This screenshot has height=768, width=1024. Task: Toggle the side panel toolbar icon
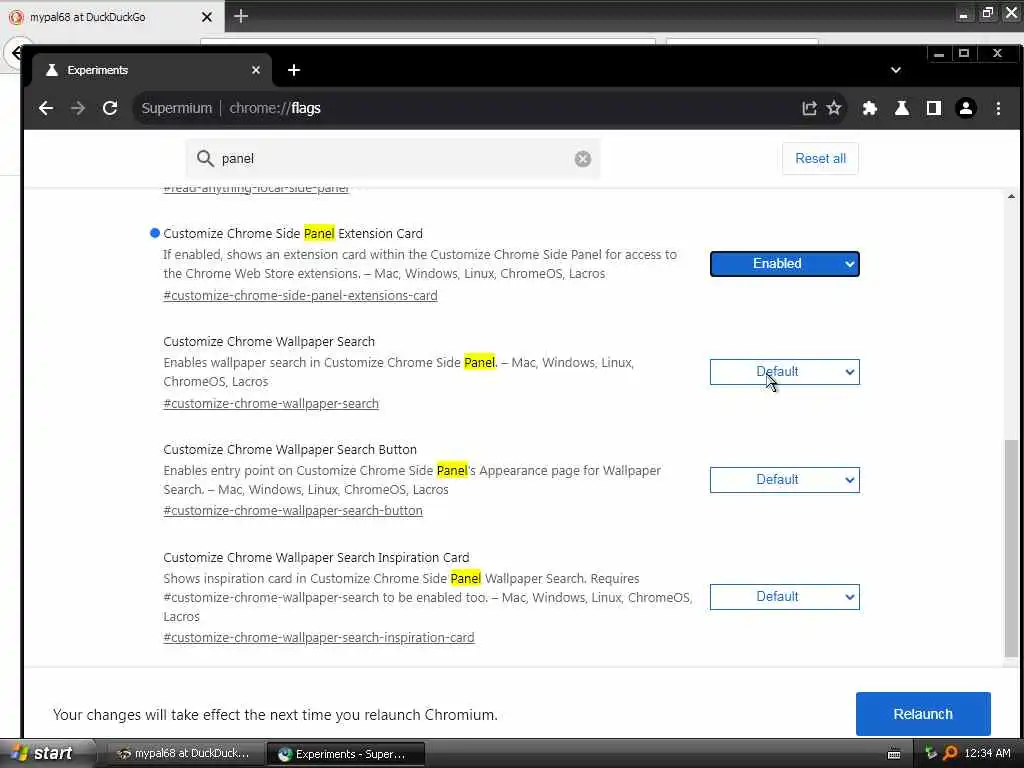(x=934, y=108)
